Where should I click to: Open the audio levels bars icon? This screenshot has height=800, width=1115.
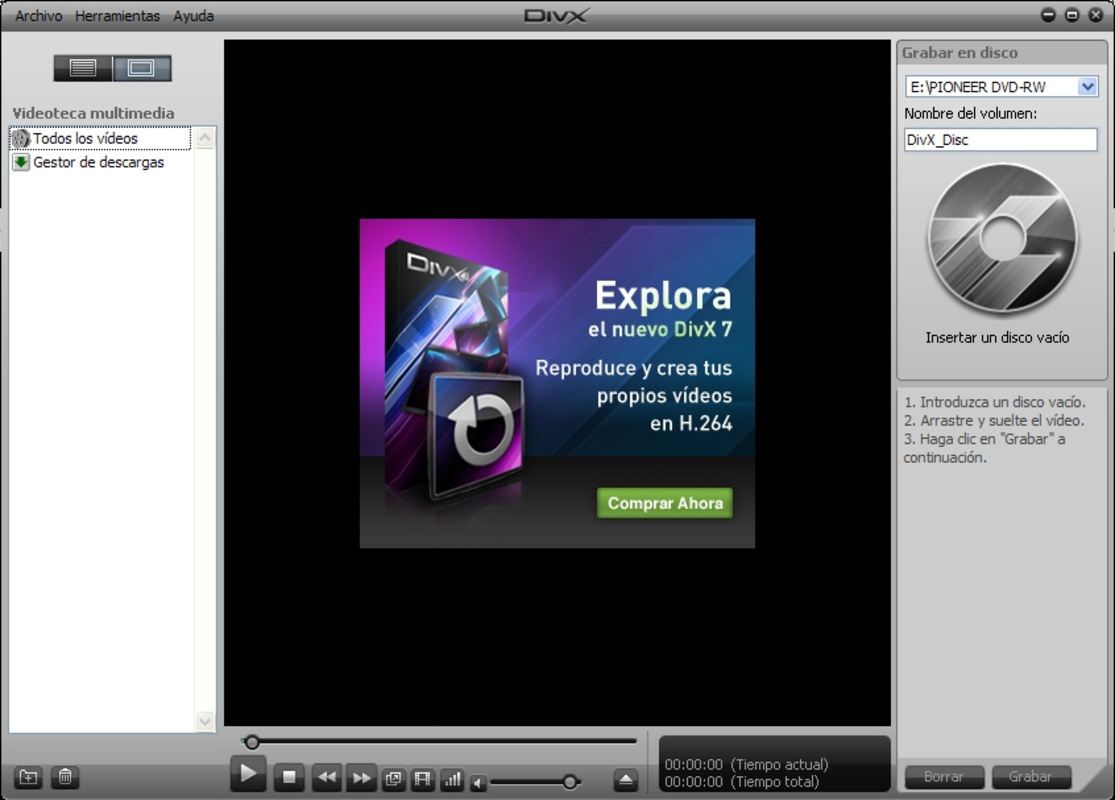point(452,779)
